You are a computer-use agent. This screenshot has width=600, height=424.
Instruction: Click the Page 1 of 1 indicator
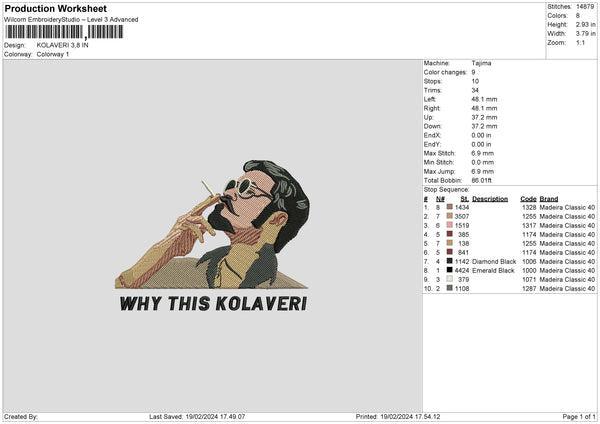[579, 416]
